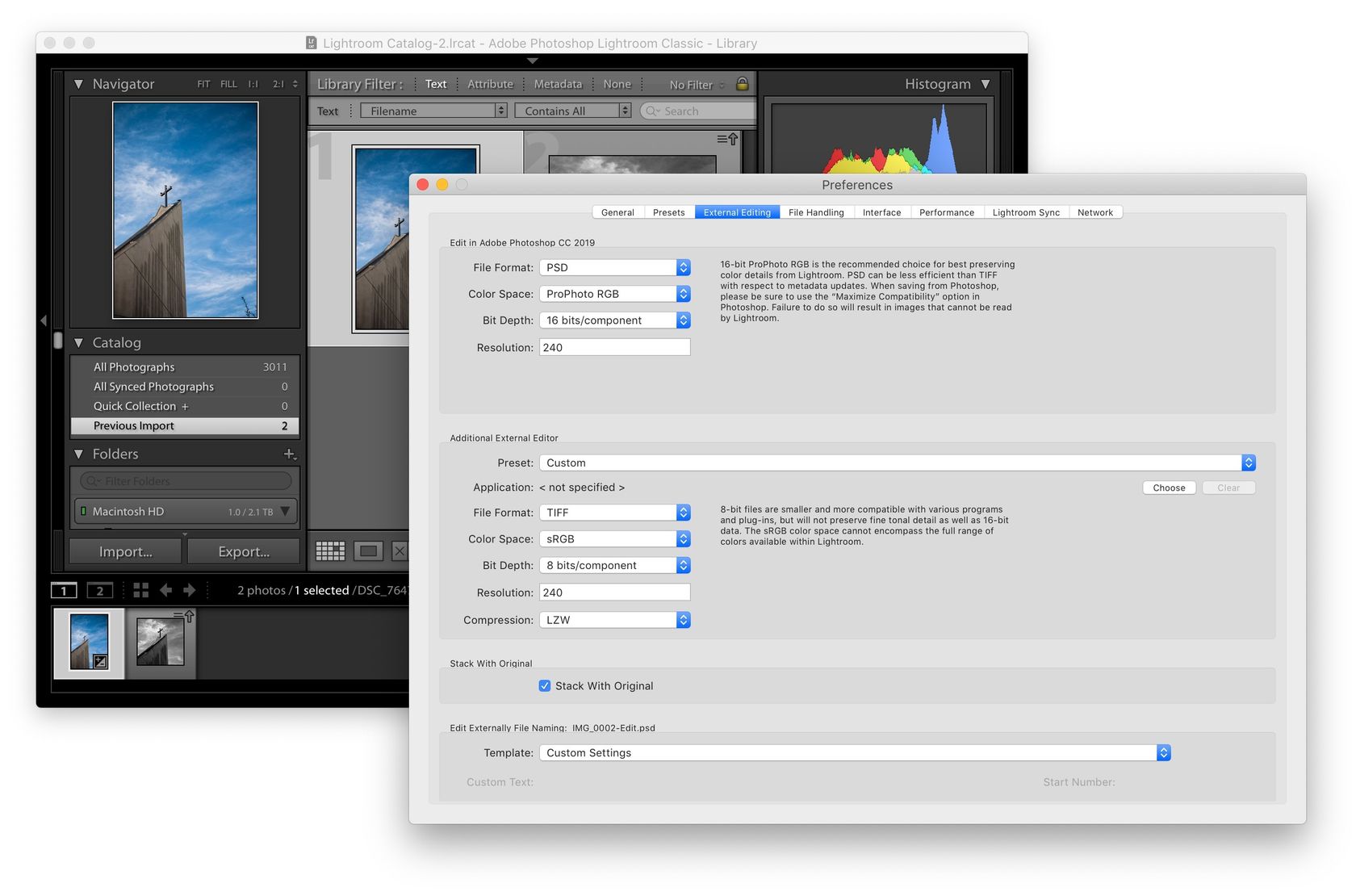Collapse left panel with the side arrow
Viewport: 1356px width, 896px height.
point(44,320)
